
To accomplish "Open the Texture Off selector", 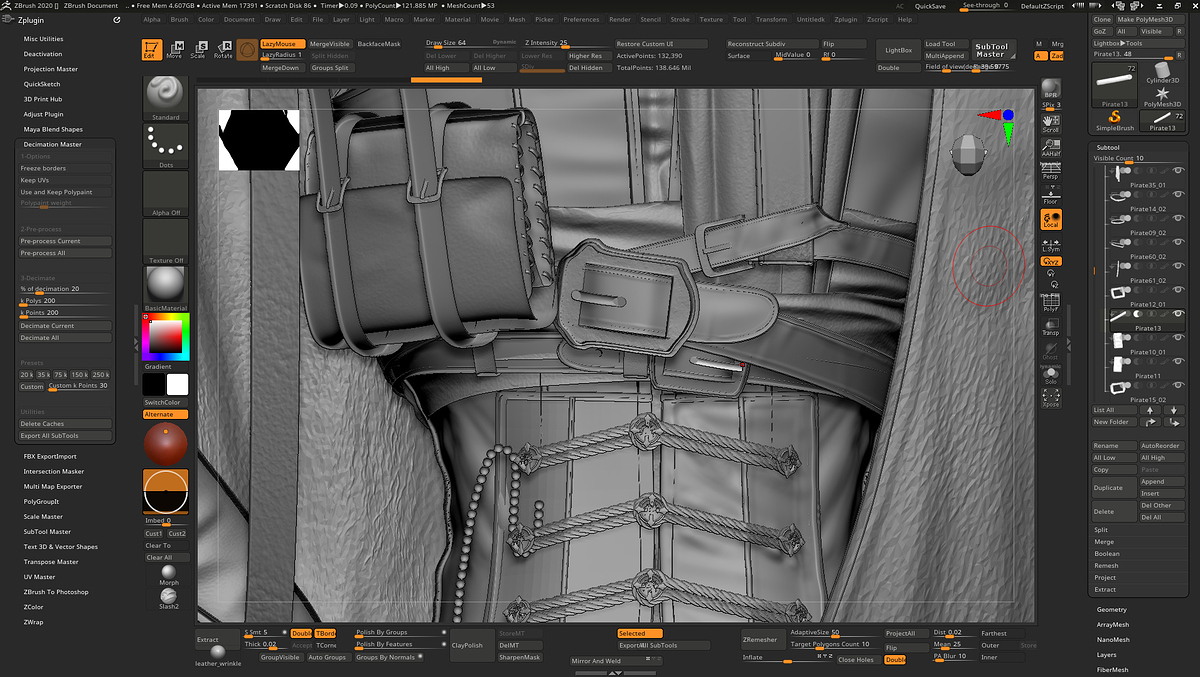I will (166, 242).
